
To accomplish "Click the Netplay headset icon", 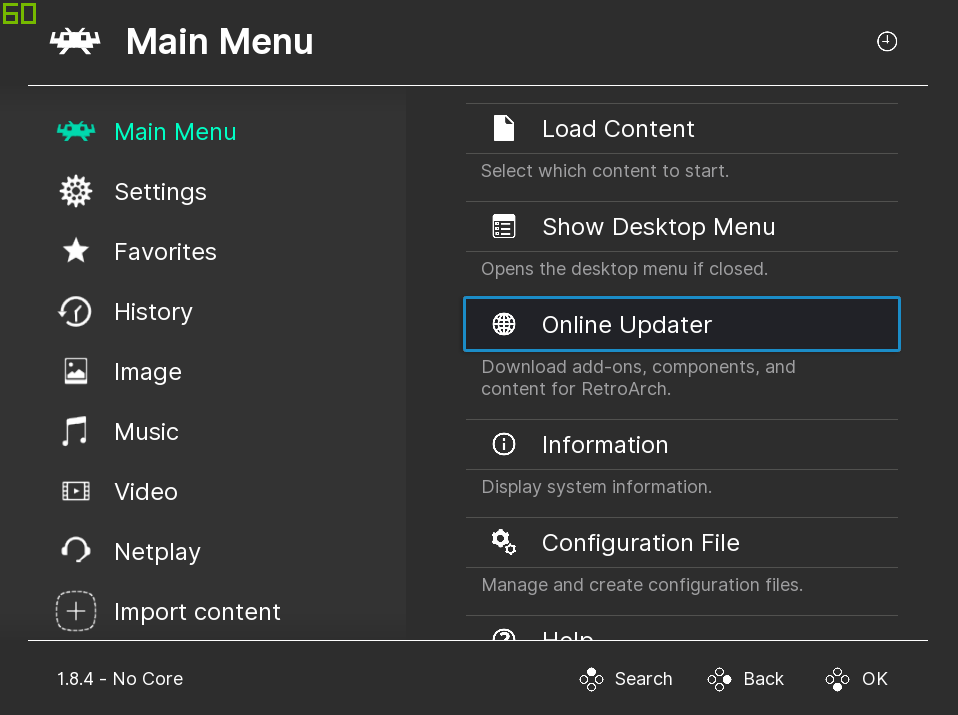I will pyautogui.click(x=76, y=550).
